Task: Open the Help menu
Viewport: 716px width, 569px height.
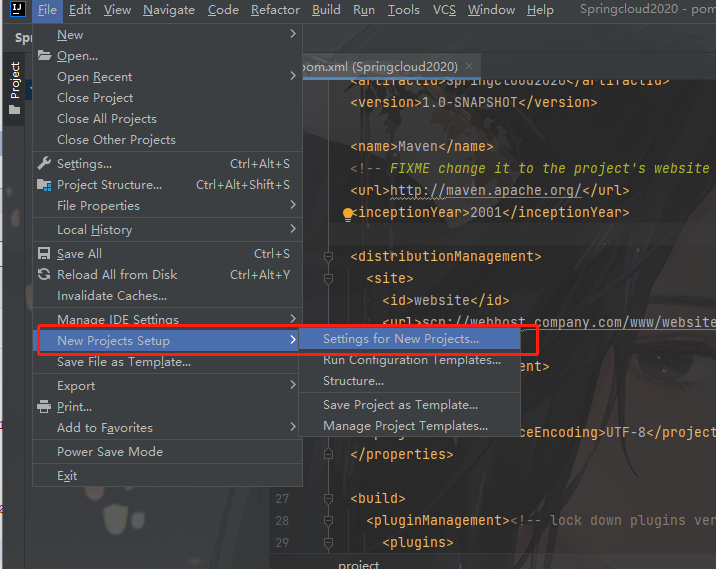Action: click(x=540, y=10)
